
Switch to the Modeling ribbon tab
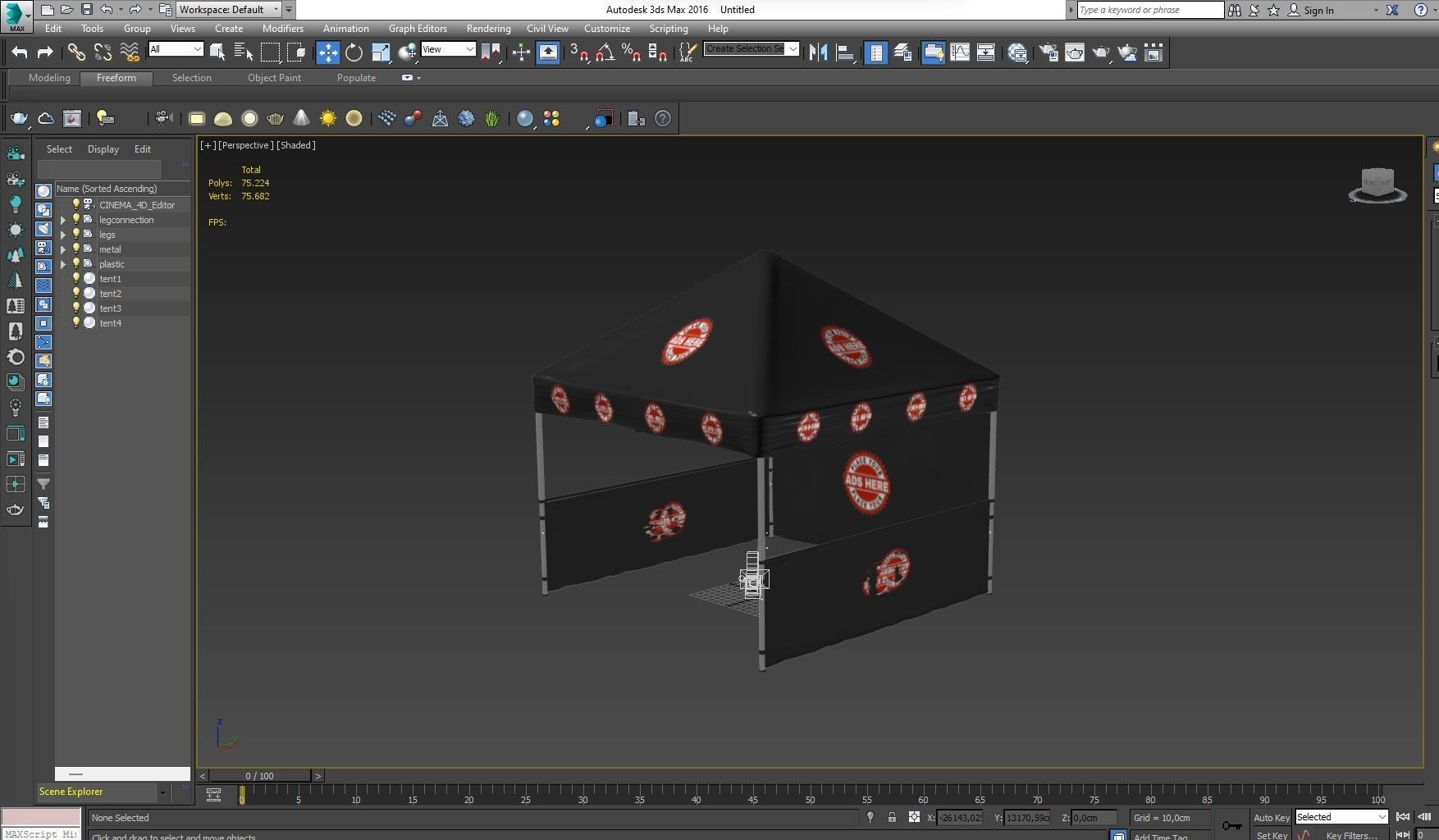(x=49, y=78)
